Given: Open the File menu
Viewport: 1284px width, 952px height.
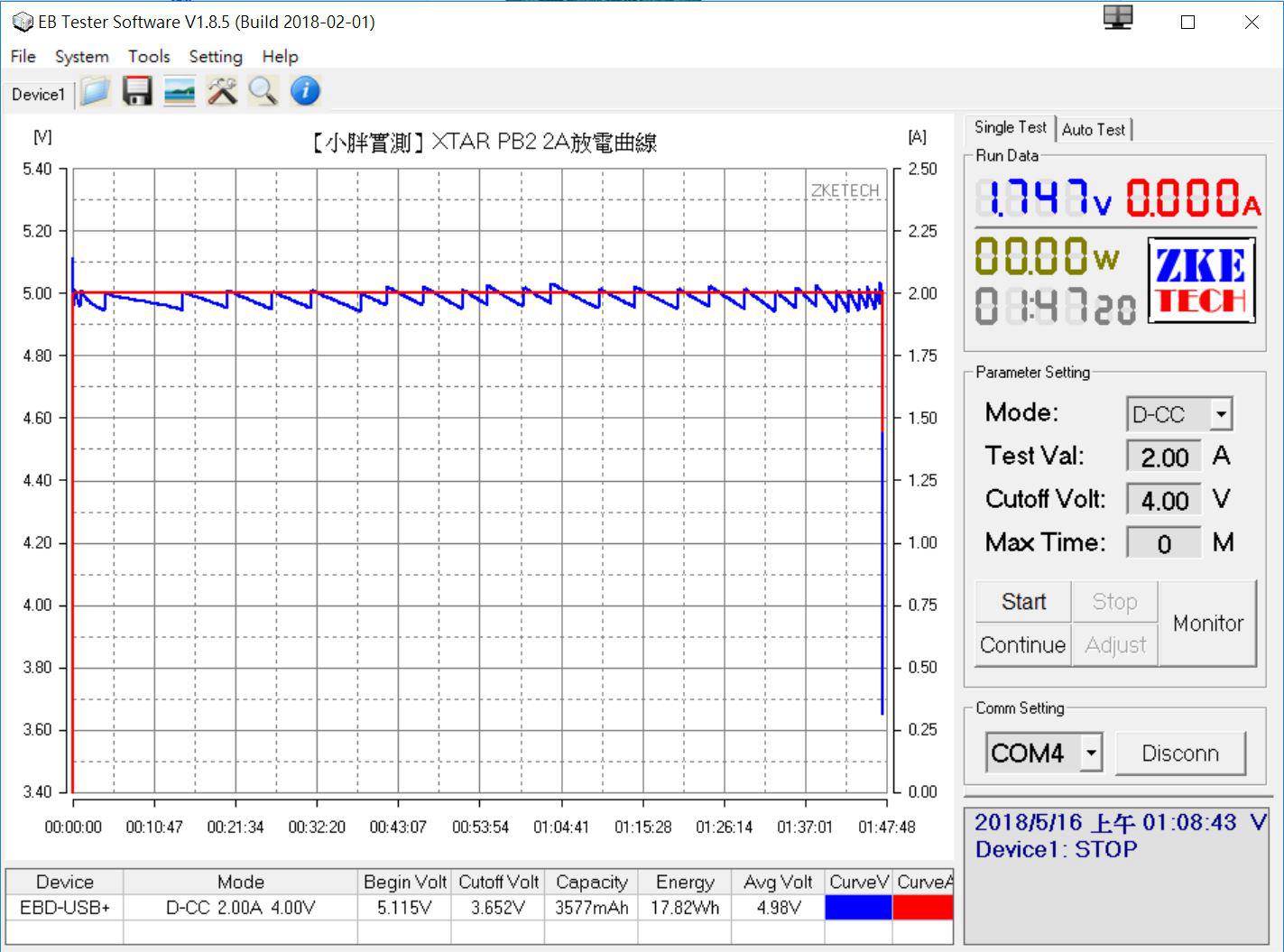Looking at the screenshot, I should pos(23,56).
